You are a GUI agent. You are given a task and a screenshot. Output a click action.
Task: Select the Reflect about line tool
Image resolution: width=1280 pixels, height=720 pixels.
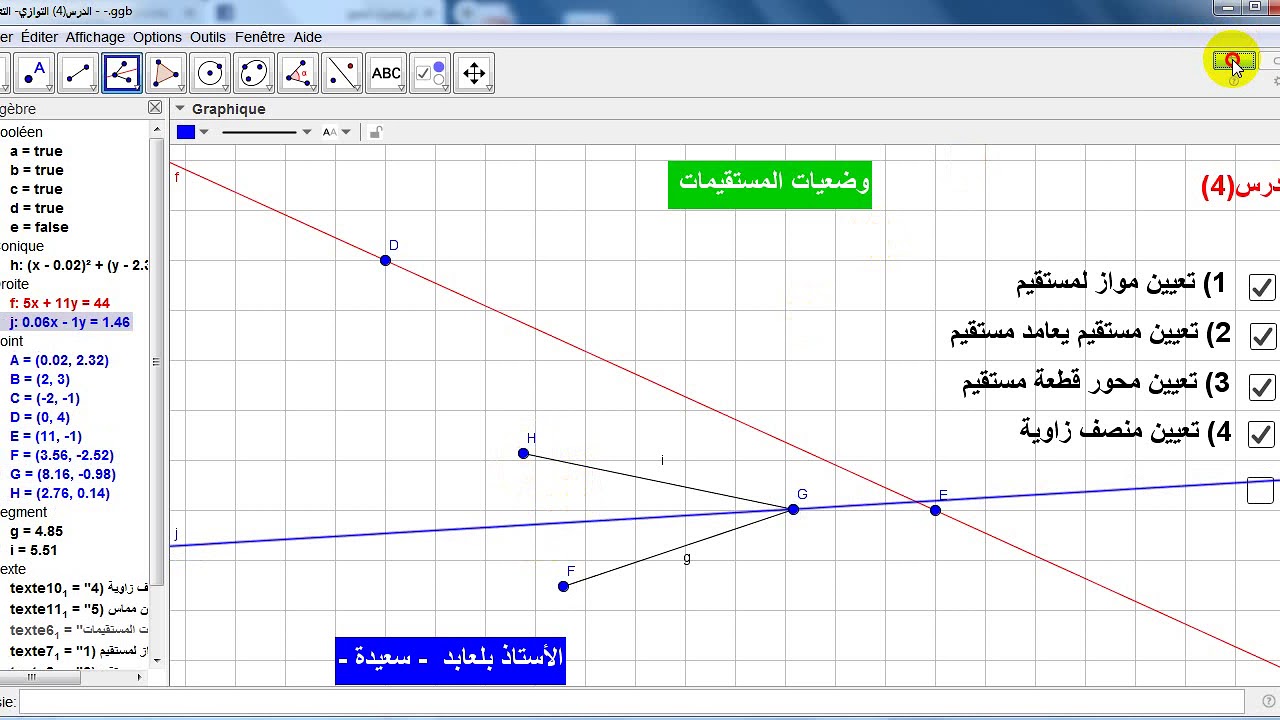tap(342, 73)
